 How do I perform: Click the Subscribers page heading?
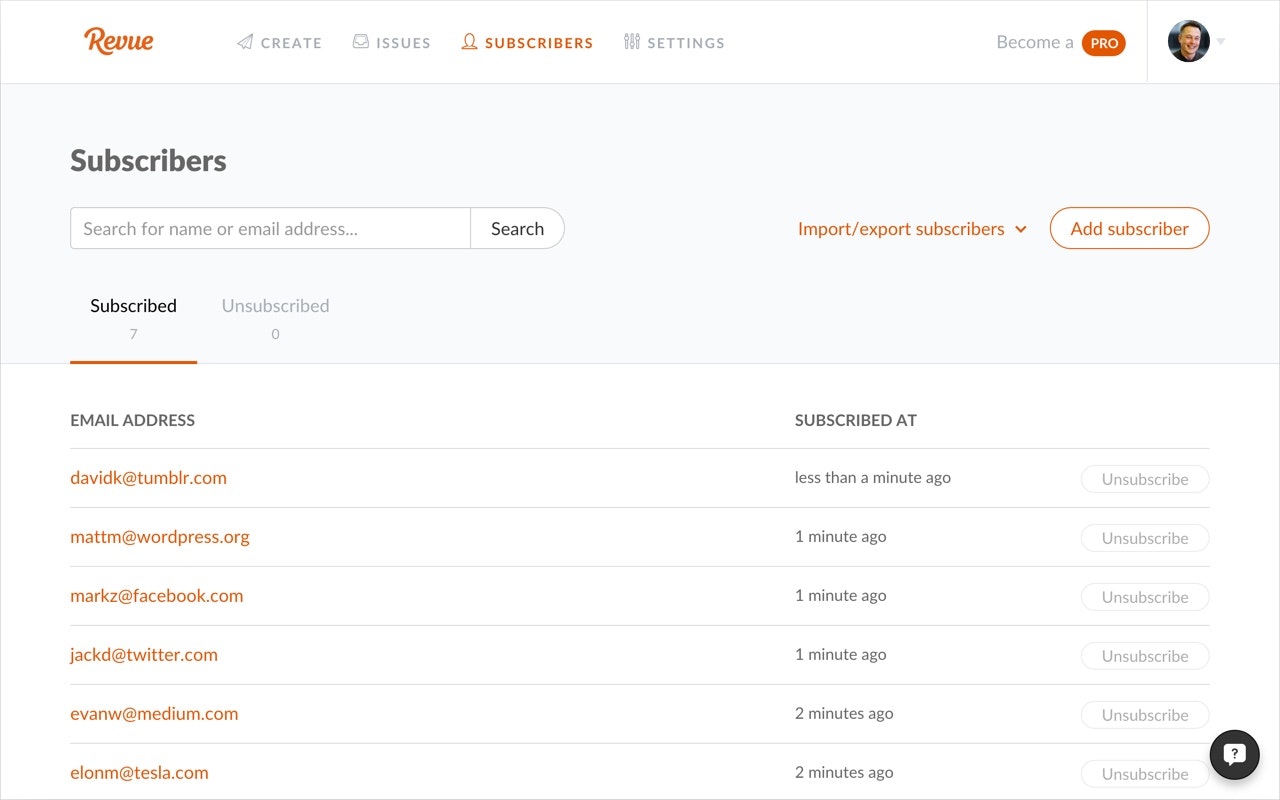[x=148, y=160]
